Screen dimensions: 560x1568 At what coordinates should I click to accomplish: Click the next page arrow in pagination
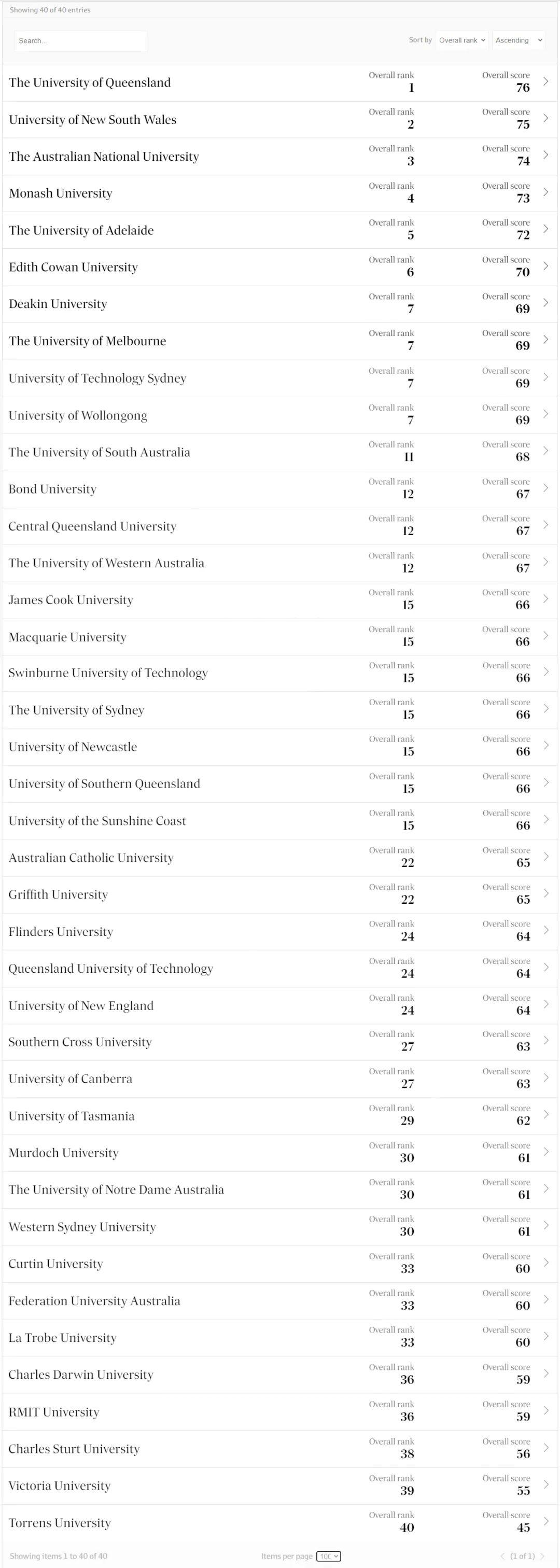(x=542, y=1556)
